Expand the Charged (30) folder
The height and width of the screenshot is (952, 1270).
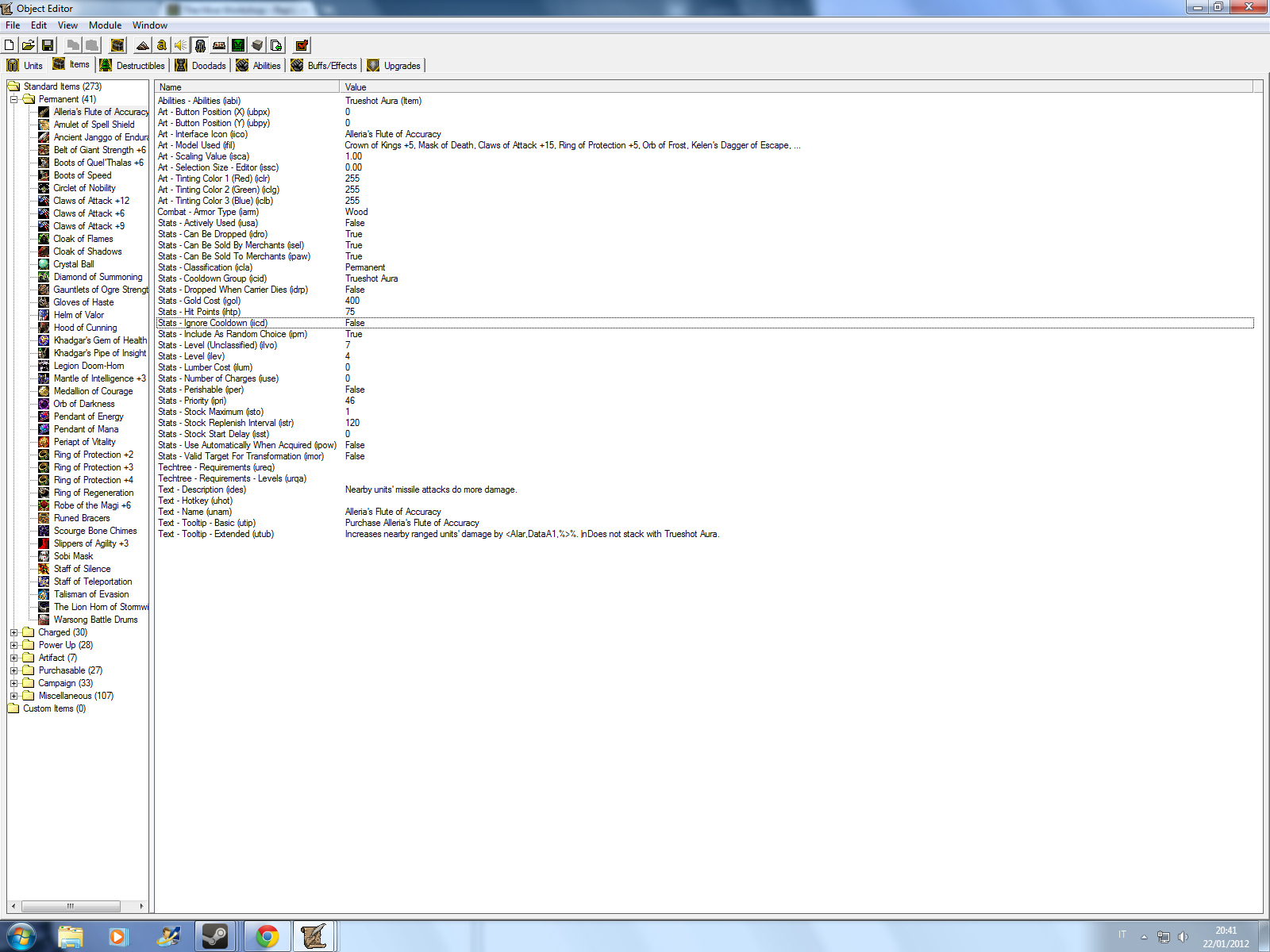coord(13,632)
